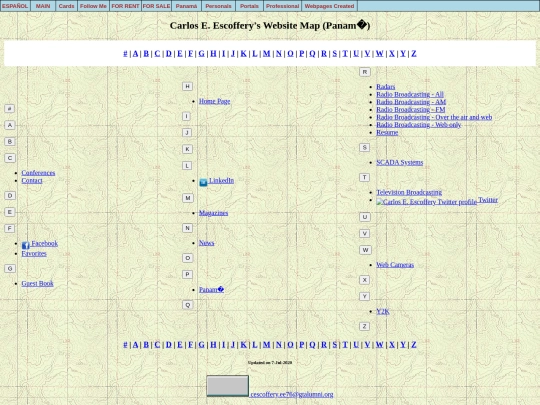540x405 pixels.
Task: Click the email address link at page bottom
Action: 292,394
